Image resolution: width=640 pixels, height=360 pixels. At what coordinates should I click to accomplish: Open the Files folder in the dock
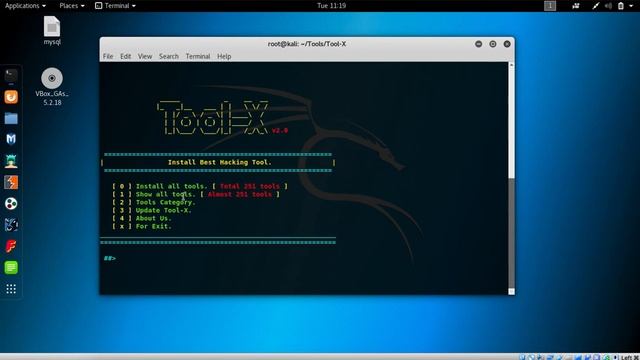click(x=11, y=118)
